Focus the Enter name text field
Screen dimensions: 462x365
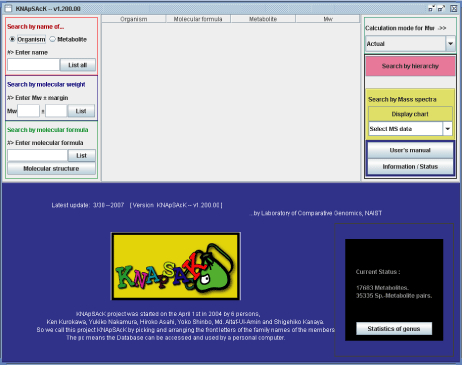pos(34,65)
